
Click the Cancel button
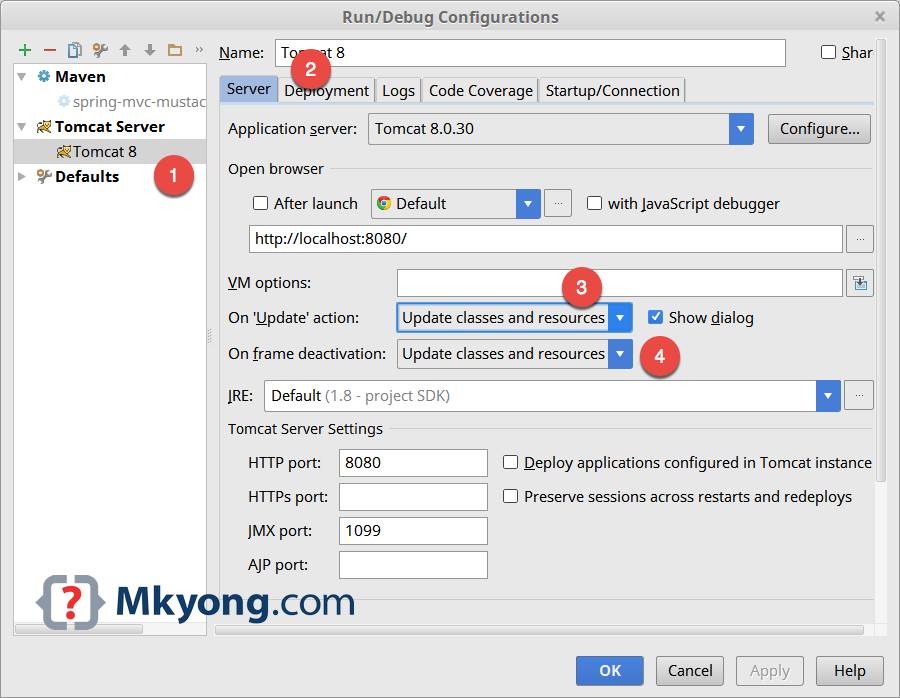(x=690, y=670)
